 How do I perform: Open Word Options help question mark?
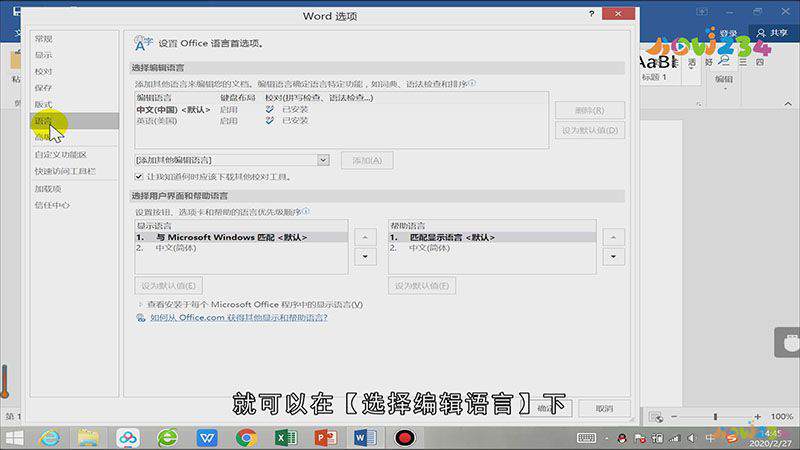coord(591,14)
